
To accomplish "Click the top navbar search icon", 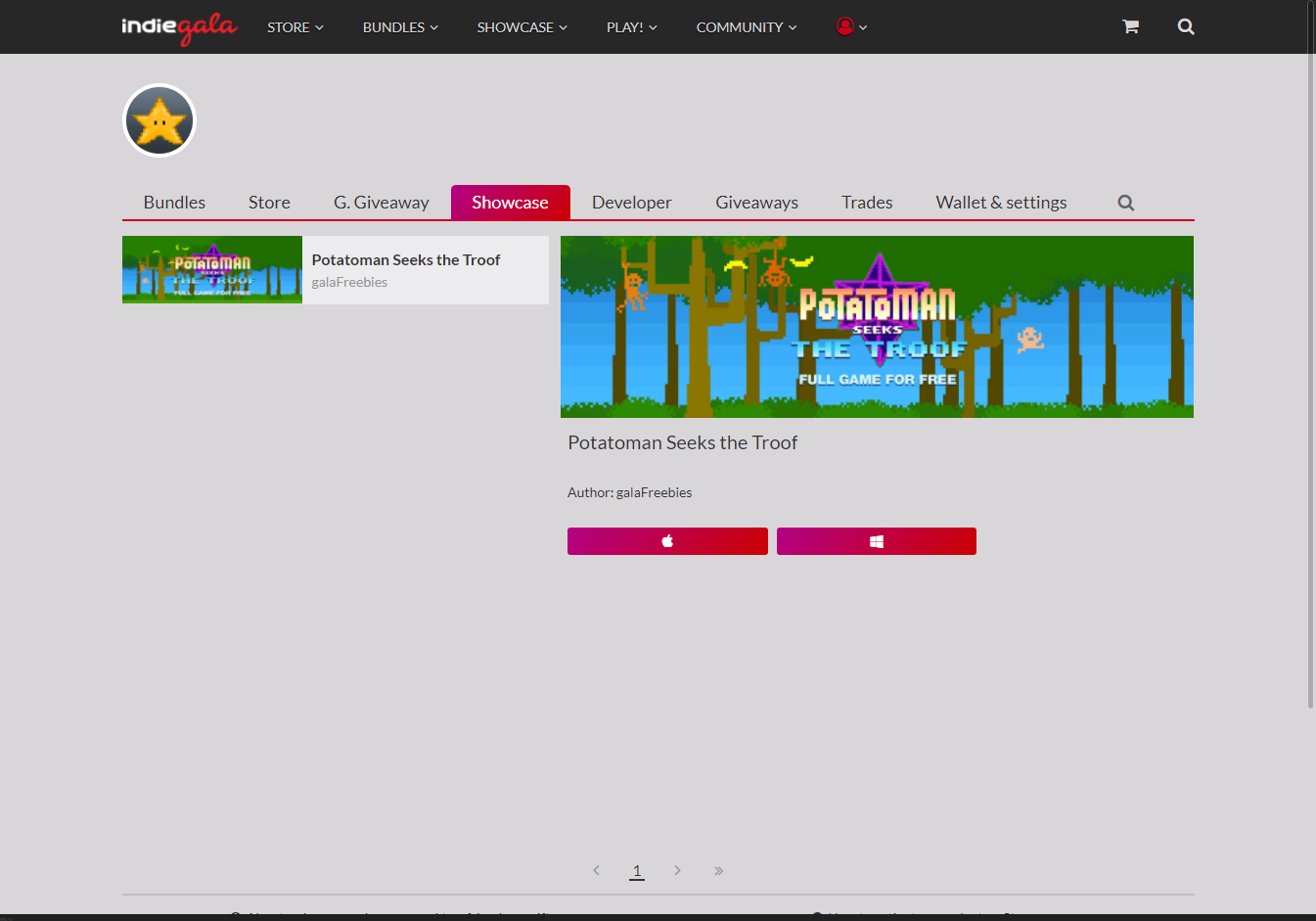I will pyautogui.click(x=1186, y=26).
